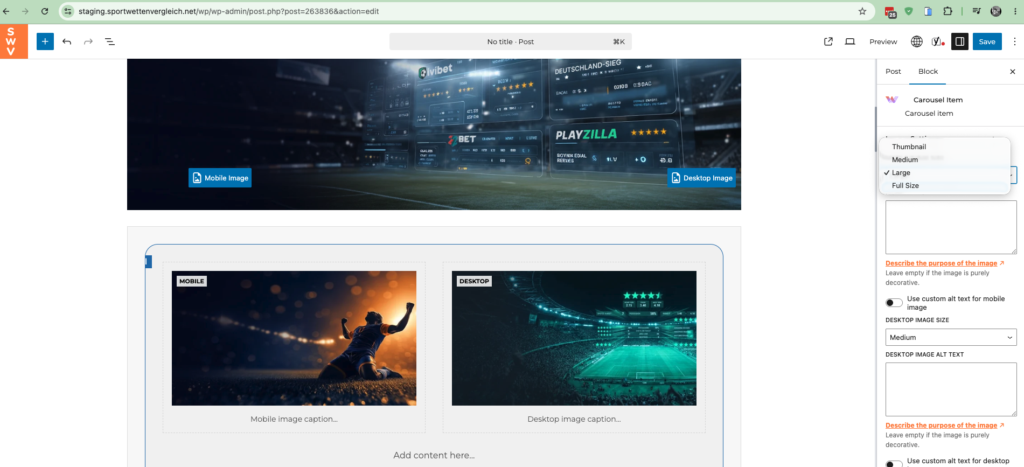Open the post in a new tab
Screen dimensions: 1024x467
828,42
